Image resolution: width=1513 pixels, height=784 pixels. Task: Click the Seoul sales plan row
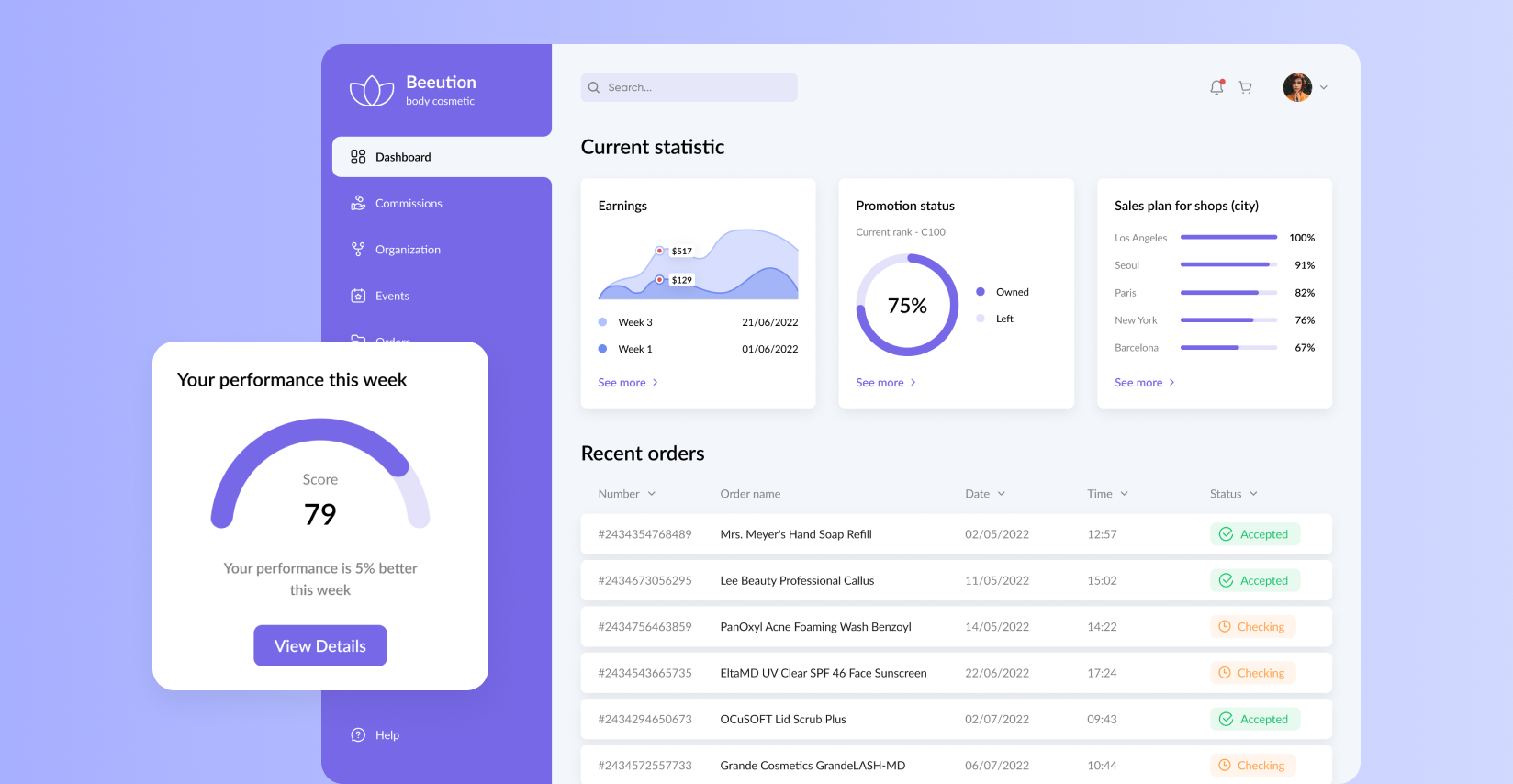tap(1215, 265)
